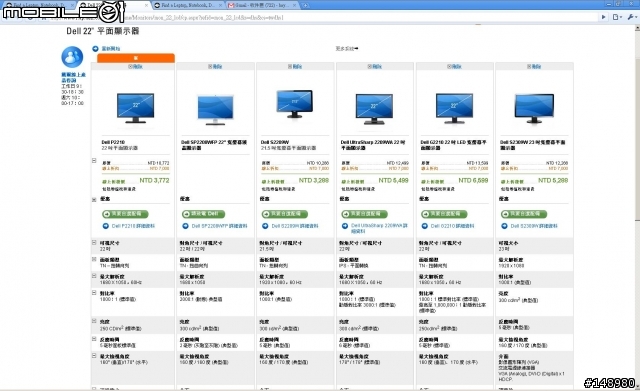Open the page menu icon beside the wrench

click(x=617, y=17)
